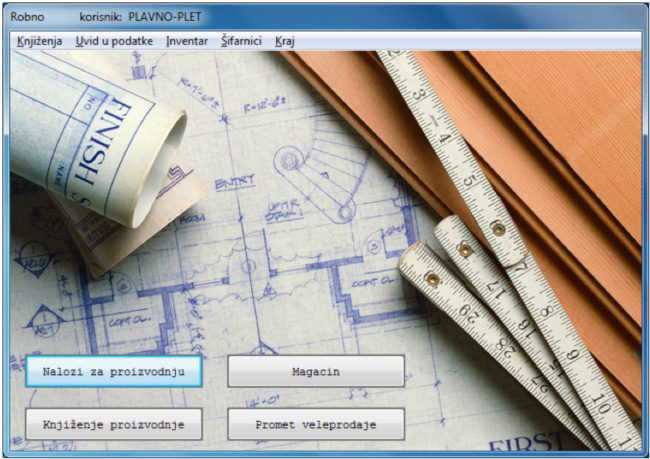Screen dimensions: 650x459
Task: Open the Šifarnici menu
Action: tap(241, 41)
